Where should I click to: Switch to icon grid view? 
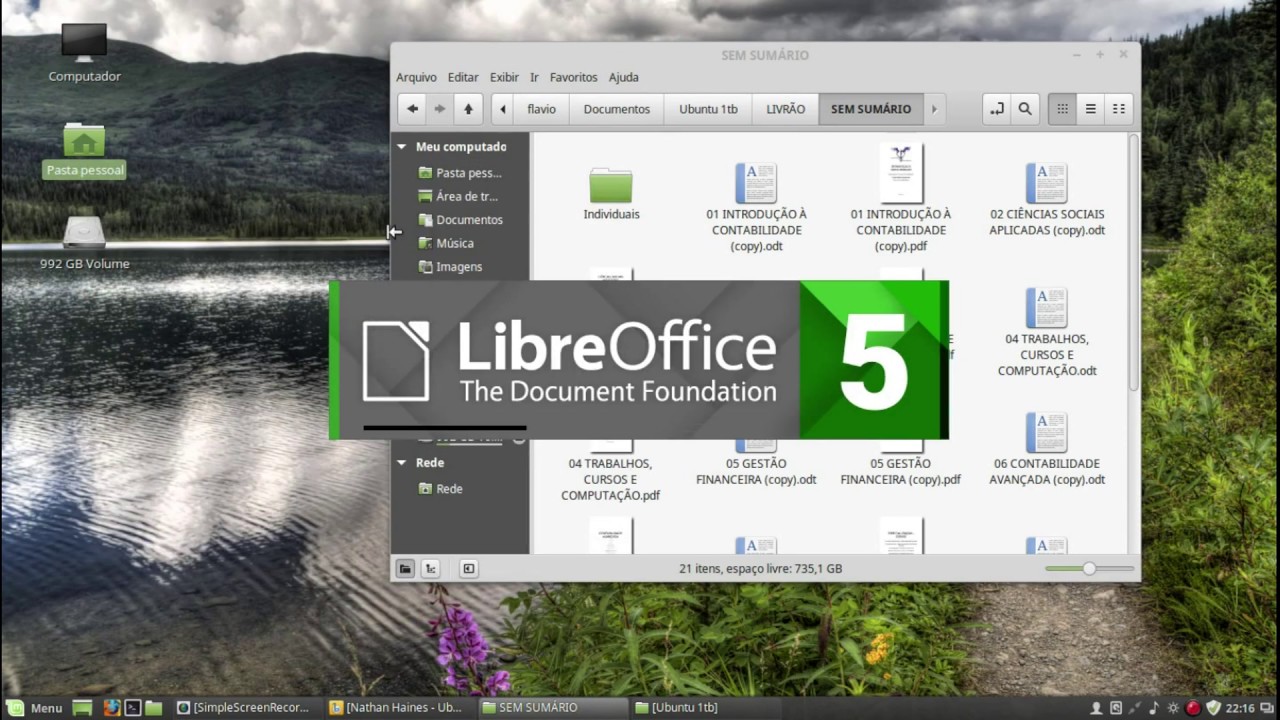pos(1062,109)
